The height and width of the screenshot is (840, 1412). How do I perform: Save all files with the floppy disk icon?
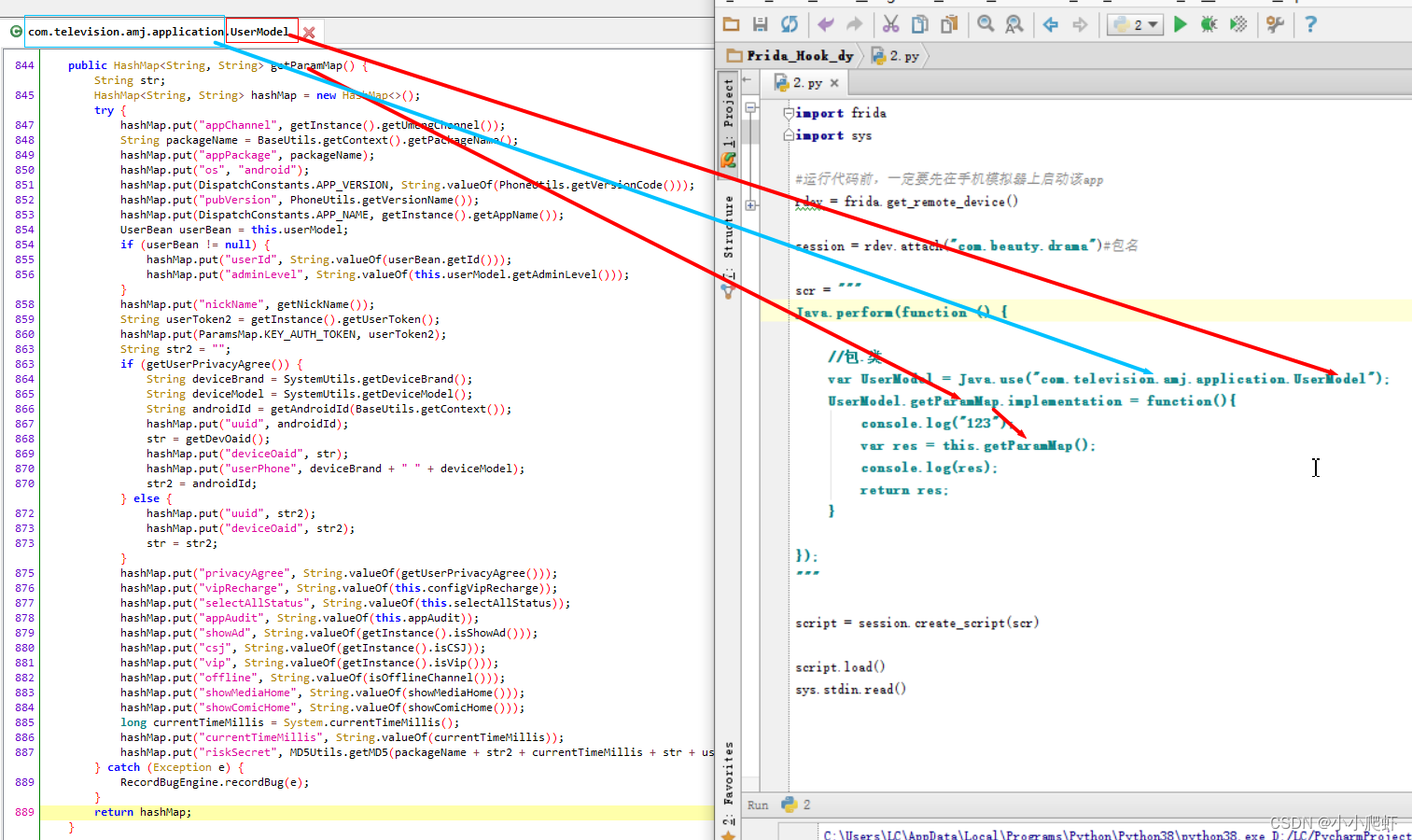tap(761, 24)
